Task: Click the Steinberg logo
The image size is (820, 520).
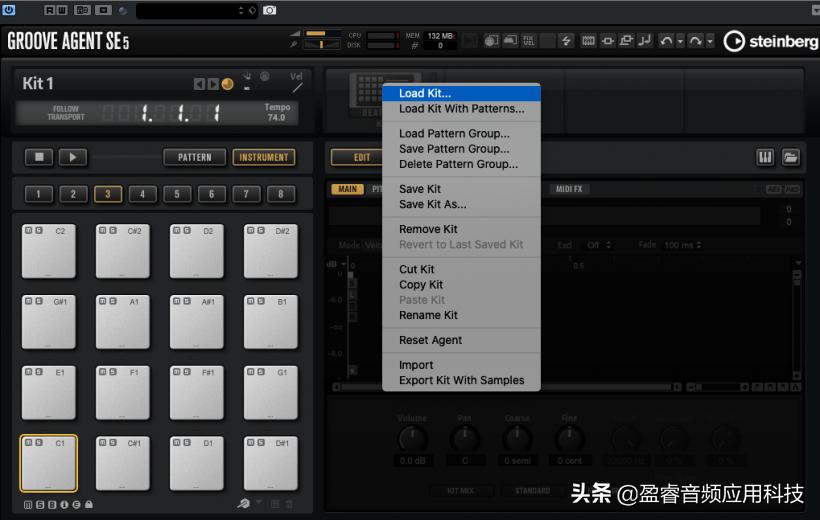Action: 770,41
